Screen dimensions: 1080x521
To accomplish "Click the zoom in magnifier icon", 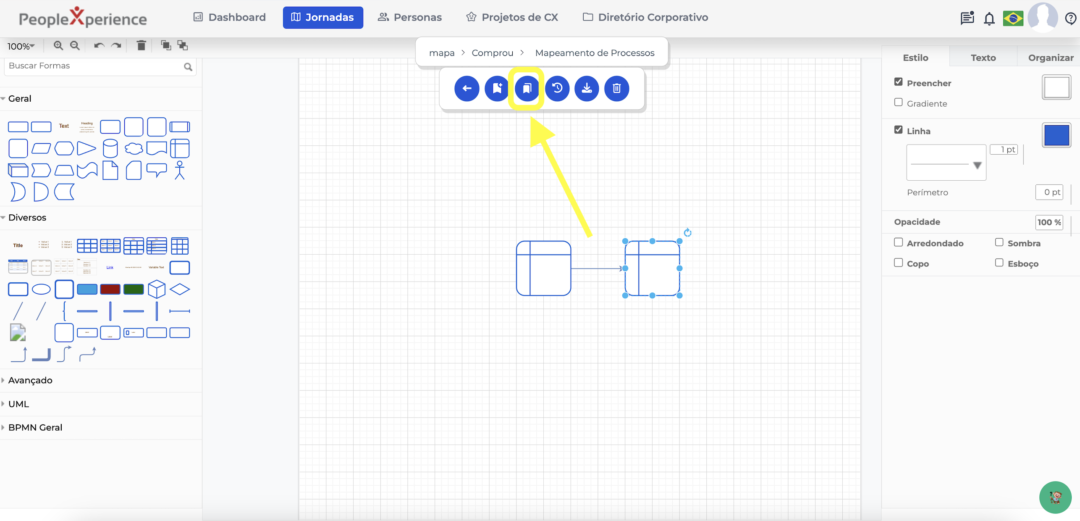I will tap(59, 46).
